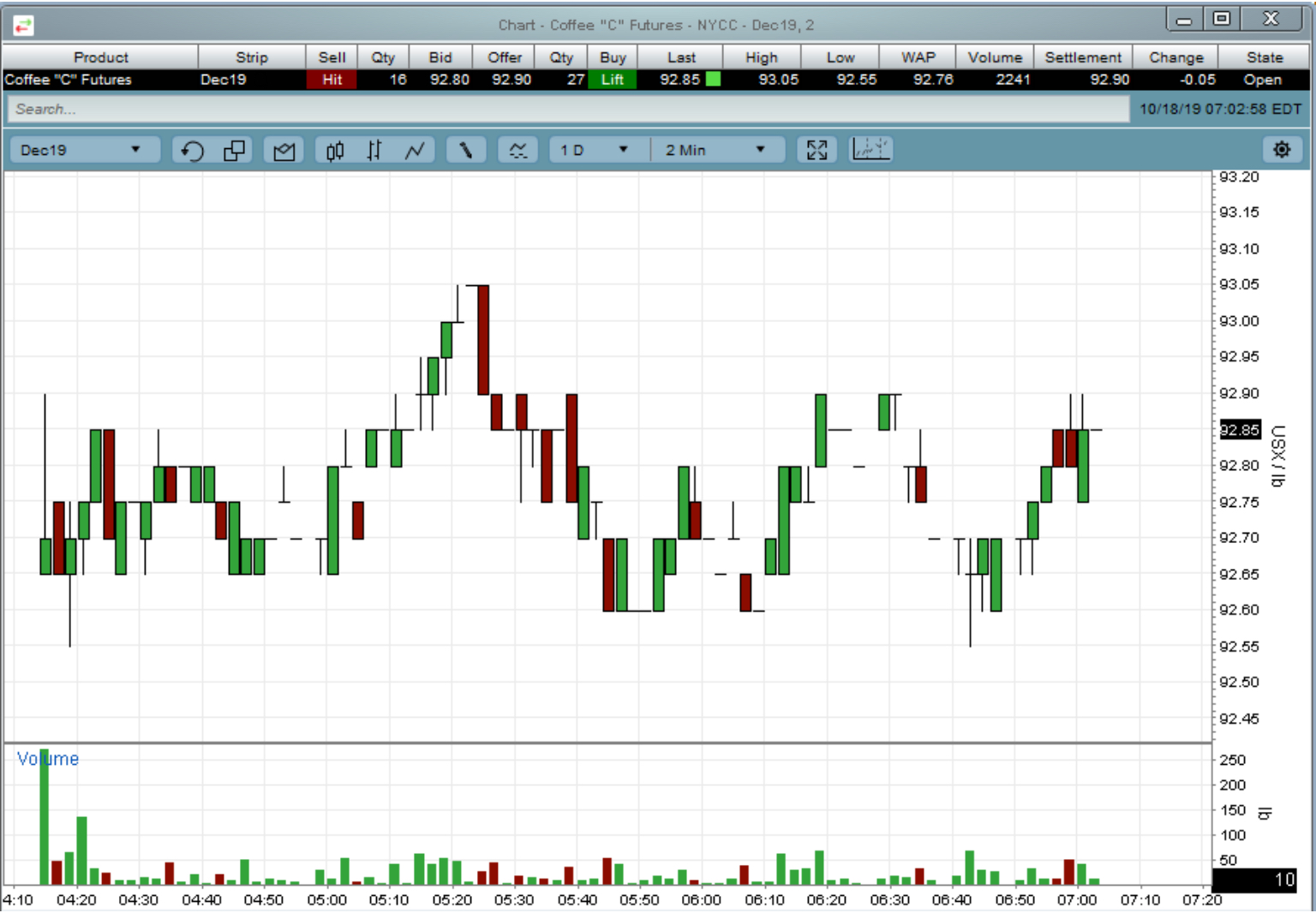Open the indicators/studies icon

(517, 151)
